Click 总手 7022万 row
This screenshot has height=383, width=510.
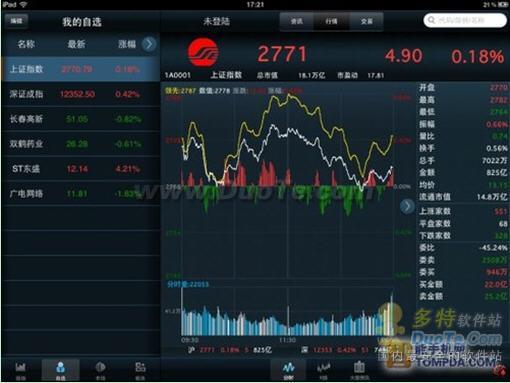(463, 160)
